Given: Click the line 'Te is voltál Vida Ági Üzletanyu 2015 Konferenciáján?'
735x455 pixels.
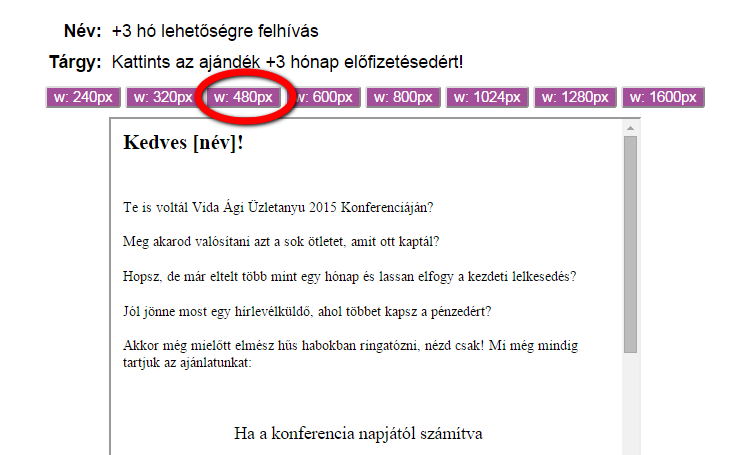Looking at the screenshot, I should pos(278,207).
